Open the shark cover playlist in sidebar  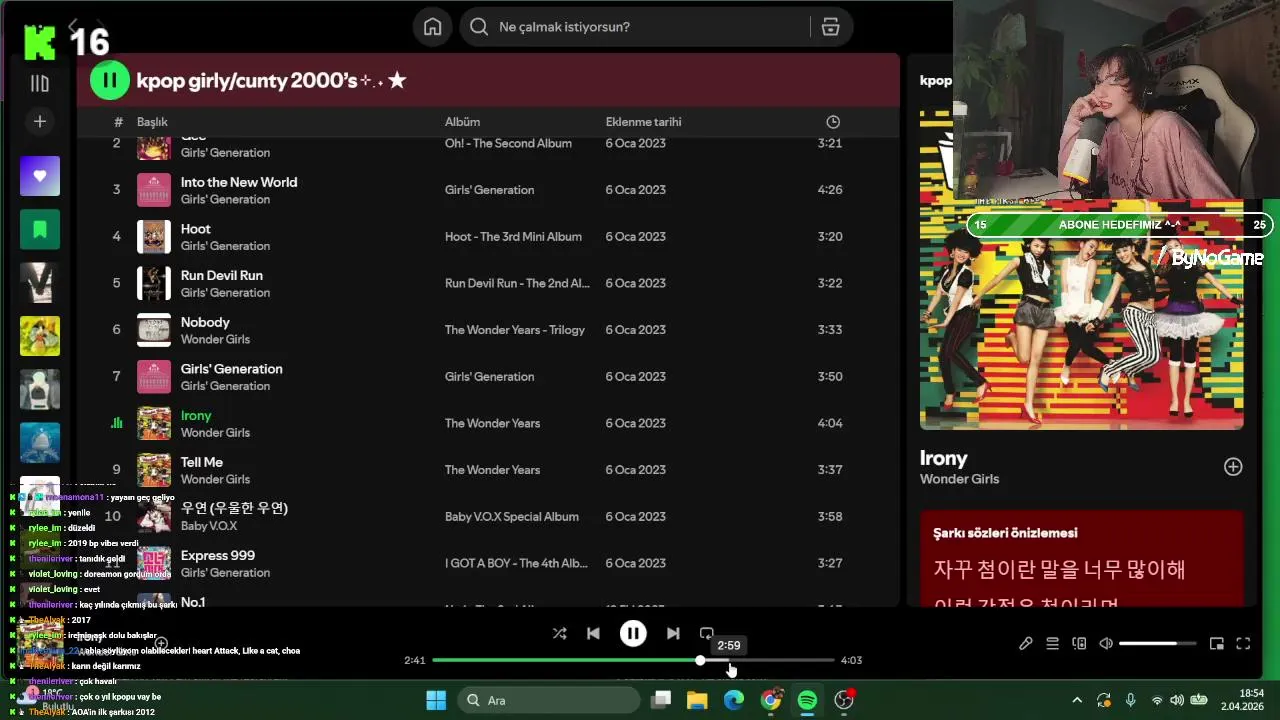(x=40, y=443)
